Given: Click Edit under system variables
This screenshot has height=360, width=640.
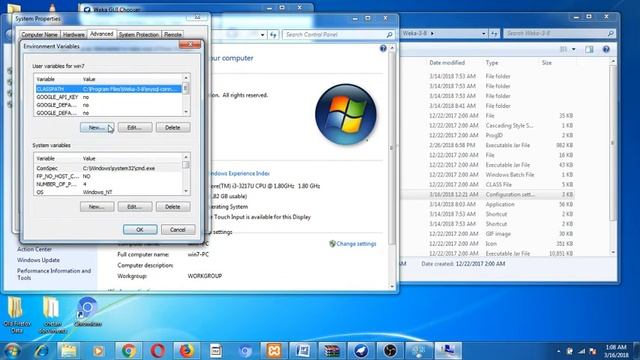Looking at the screenshot, I should click(135, 207).
